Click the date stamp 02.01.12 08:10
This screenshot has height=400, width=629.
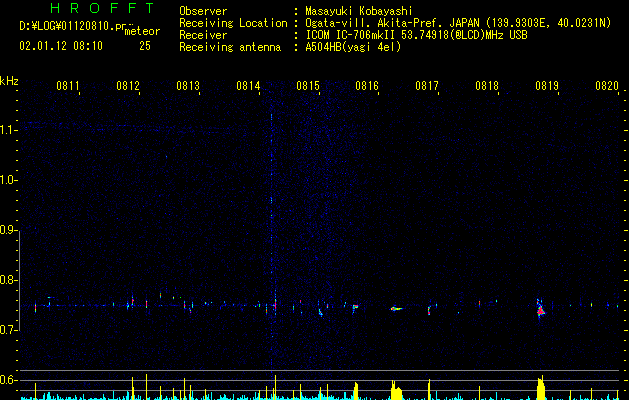click(x=61, y=46)
